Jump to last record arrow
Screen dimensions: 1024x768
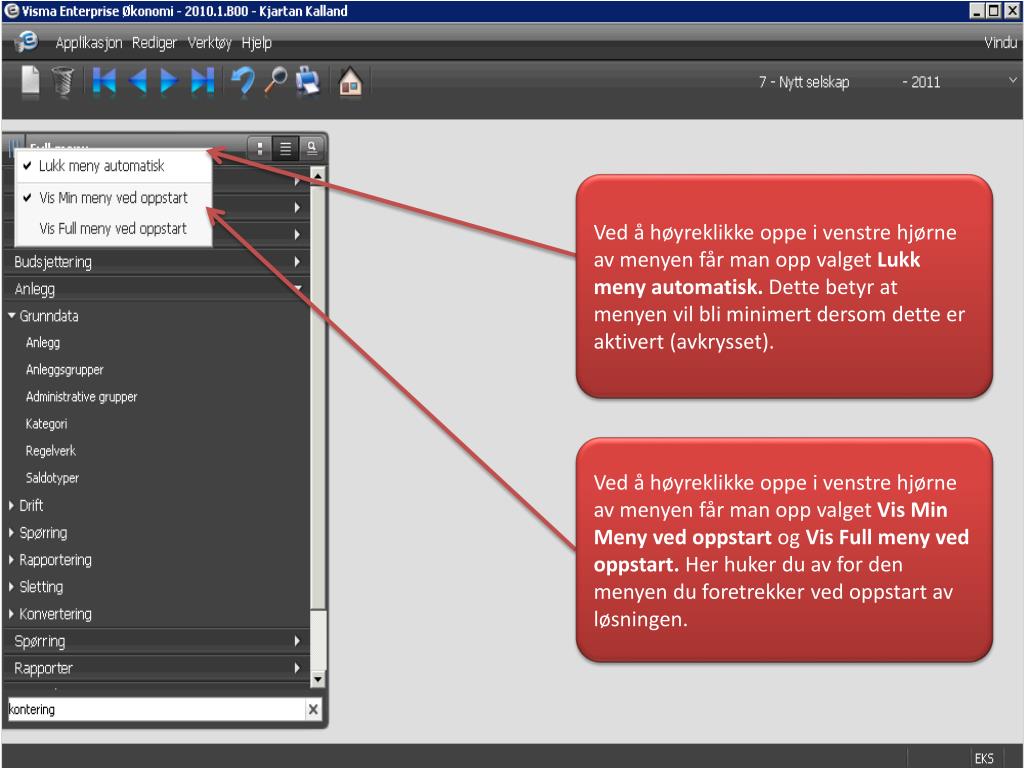tap(202, 82)
